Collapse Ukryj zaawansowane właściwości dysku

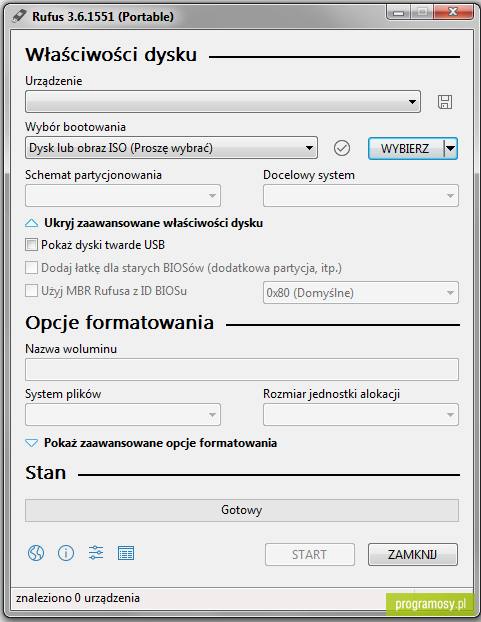144,223
